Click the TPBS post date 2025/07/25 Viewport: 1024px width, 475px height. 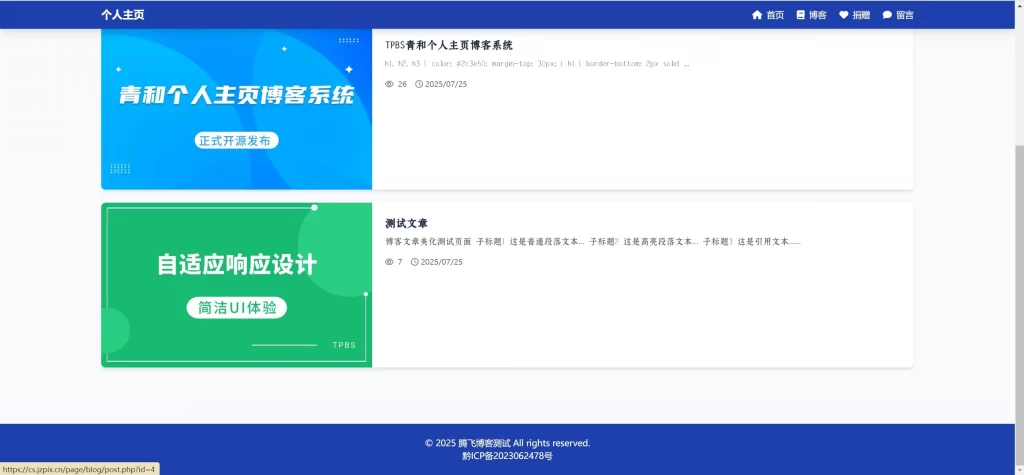click(446, 84)
